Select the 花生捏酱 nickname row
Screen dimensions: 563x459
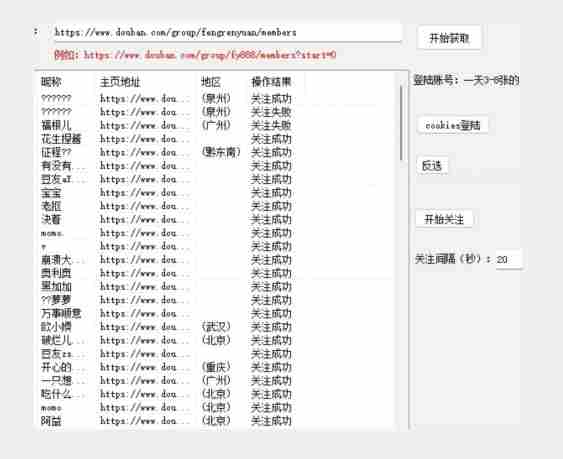coord(61,139)
